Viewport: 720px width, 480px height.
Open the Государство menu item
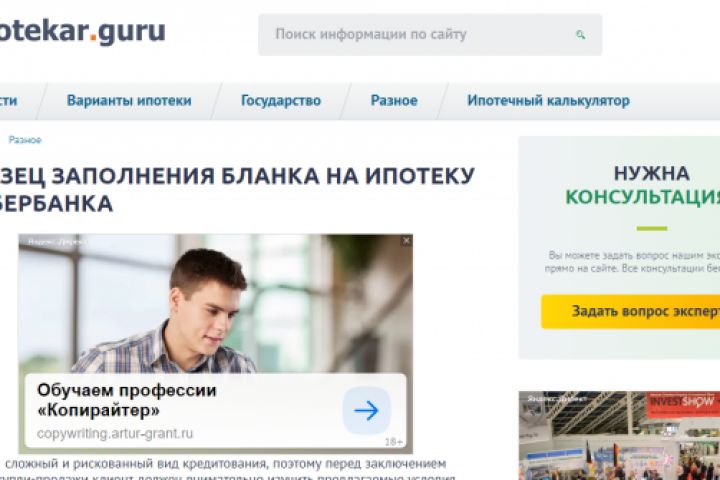281,101
